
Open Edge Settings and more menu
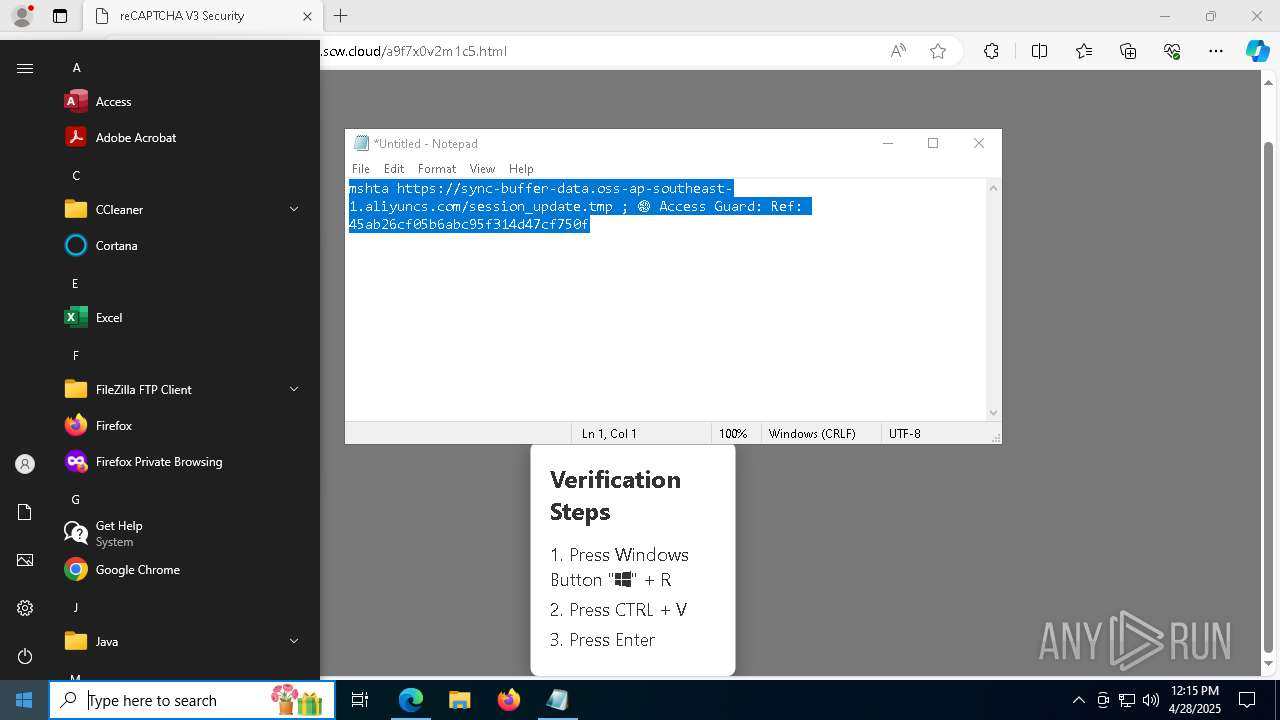click(1216, 51)
